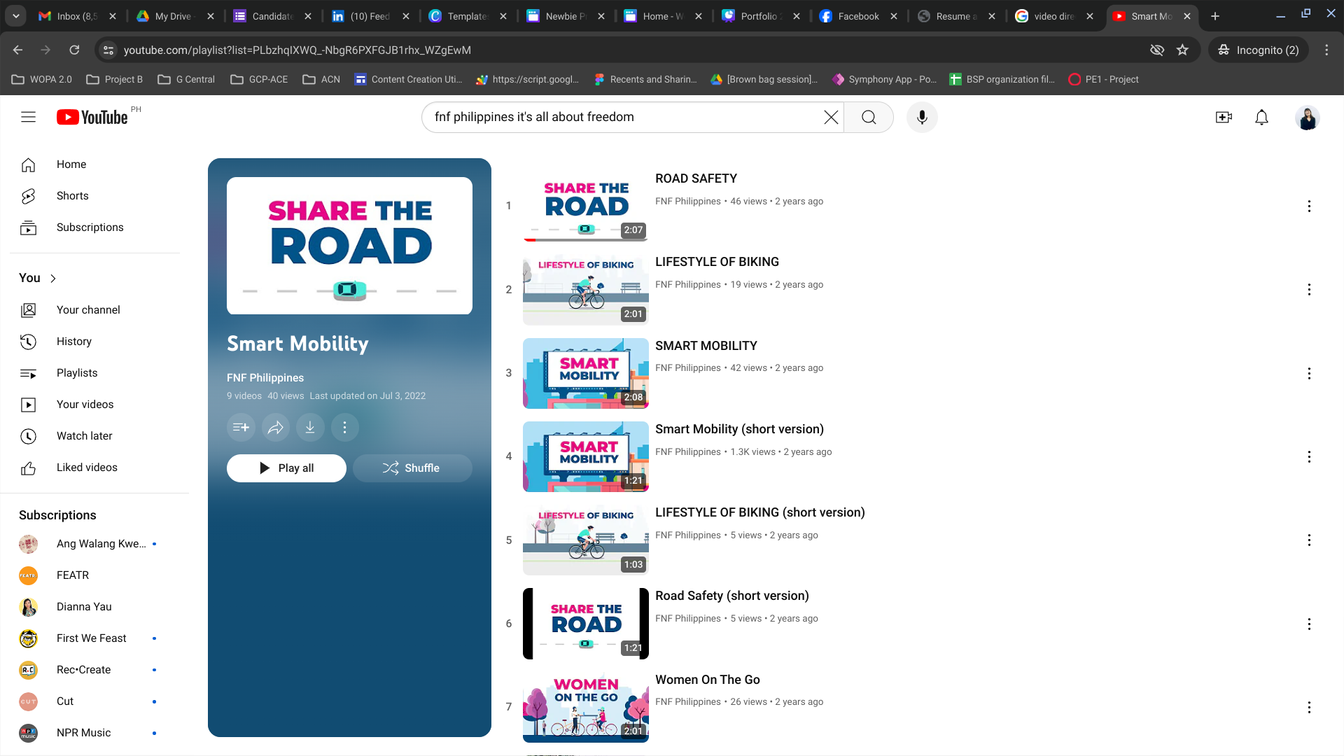Play the Women On The Go thumbnail
1344x756 pixels.
point(586,707)
